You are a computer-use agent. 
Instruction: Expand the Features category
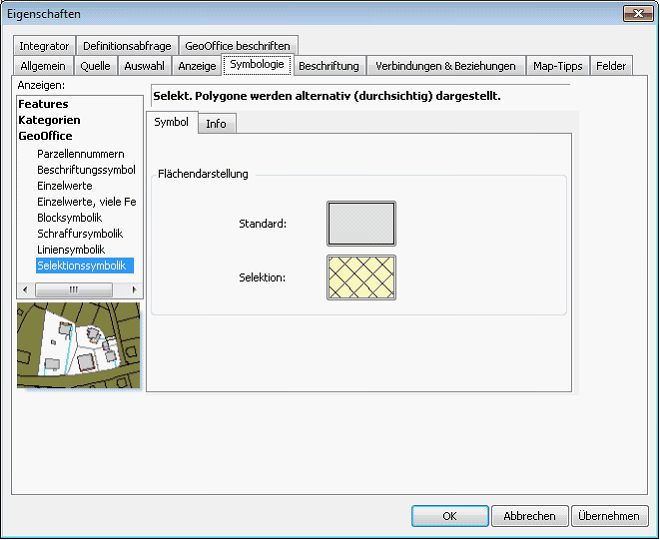[43, 104]
